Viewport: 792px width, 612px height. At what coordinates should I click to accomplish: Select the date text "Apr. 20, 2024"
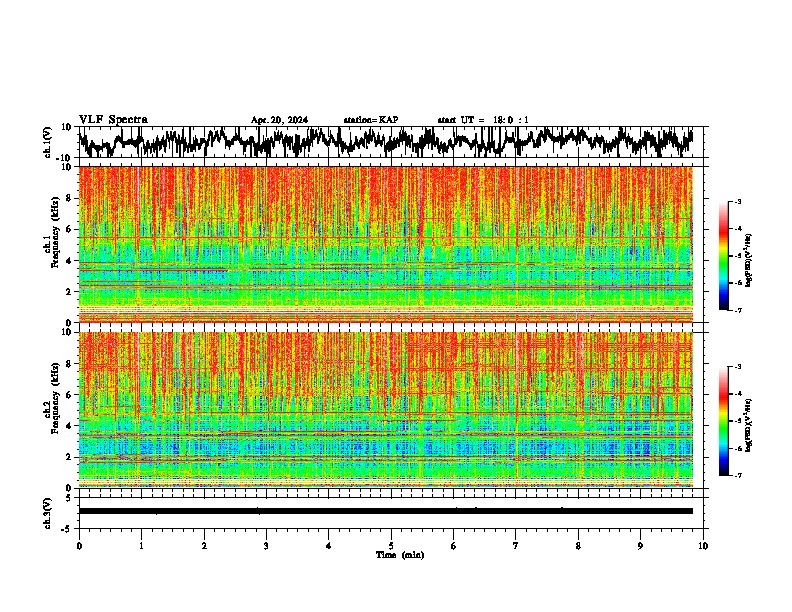point(279,120)
